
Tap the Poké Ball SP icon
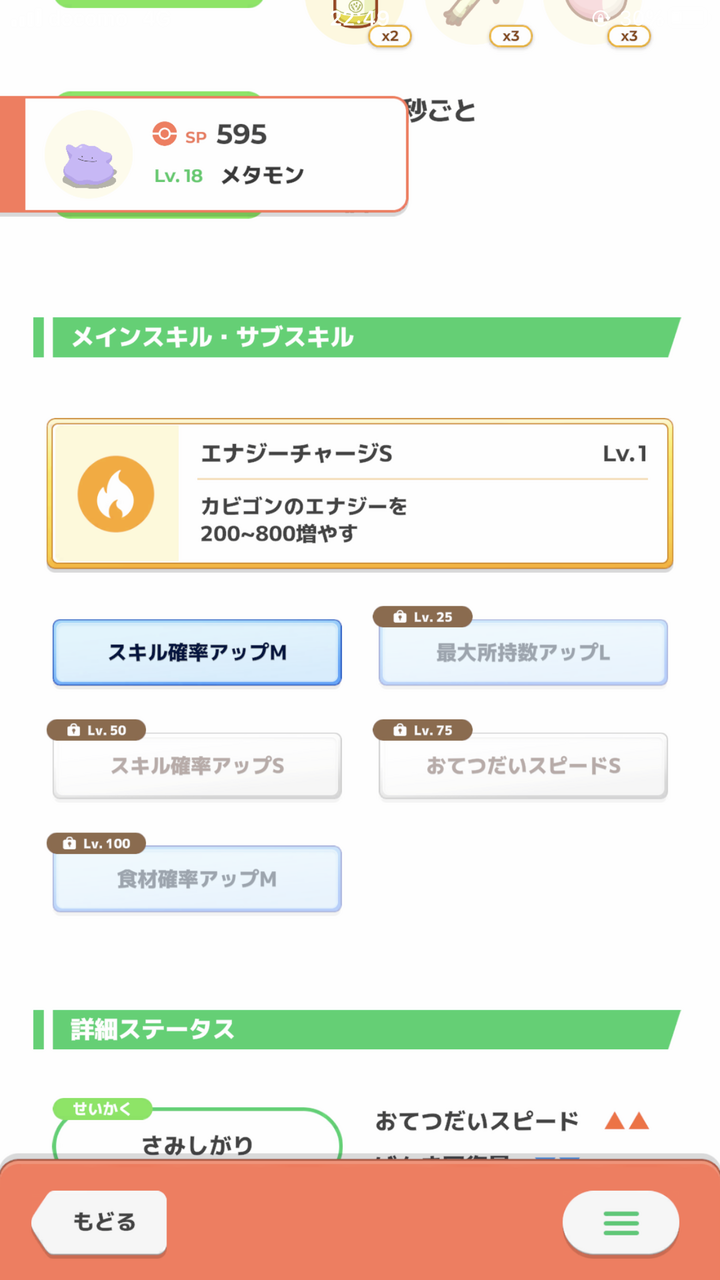pos(164,134)
